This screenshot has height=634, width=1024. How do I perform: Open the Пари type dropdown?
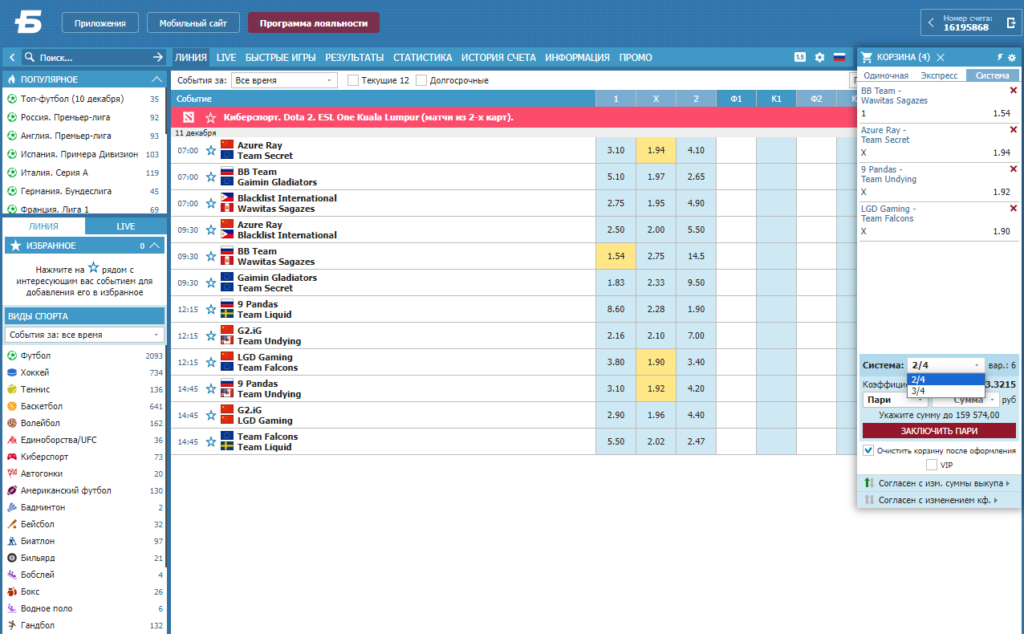893,400
